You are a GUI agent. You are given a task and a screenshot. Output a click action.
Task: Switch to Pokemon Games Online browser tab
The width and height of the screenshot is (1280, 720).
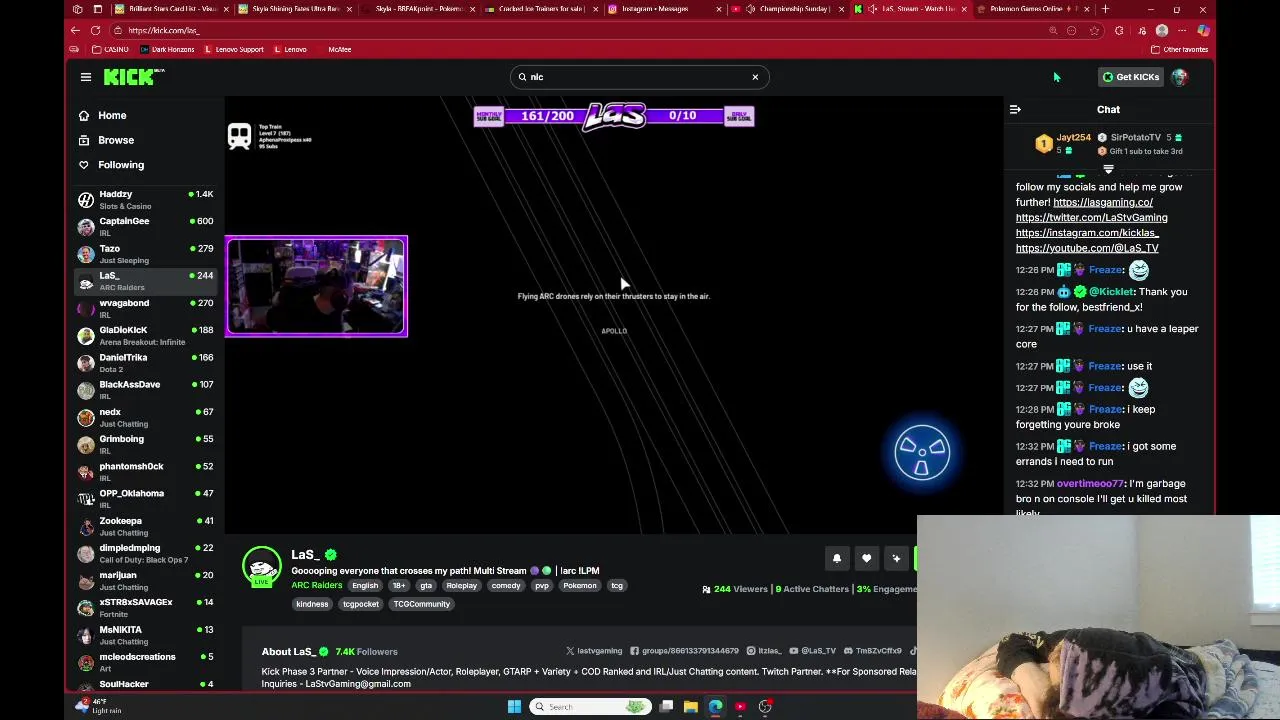(1030, 9)
